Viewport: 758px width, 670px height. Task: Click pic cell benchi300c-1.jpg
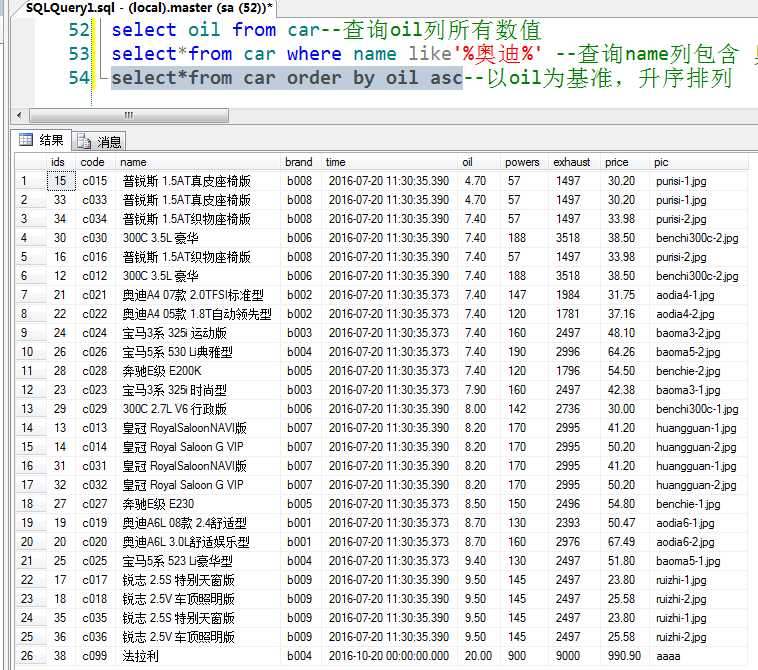click(697, 409)
